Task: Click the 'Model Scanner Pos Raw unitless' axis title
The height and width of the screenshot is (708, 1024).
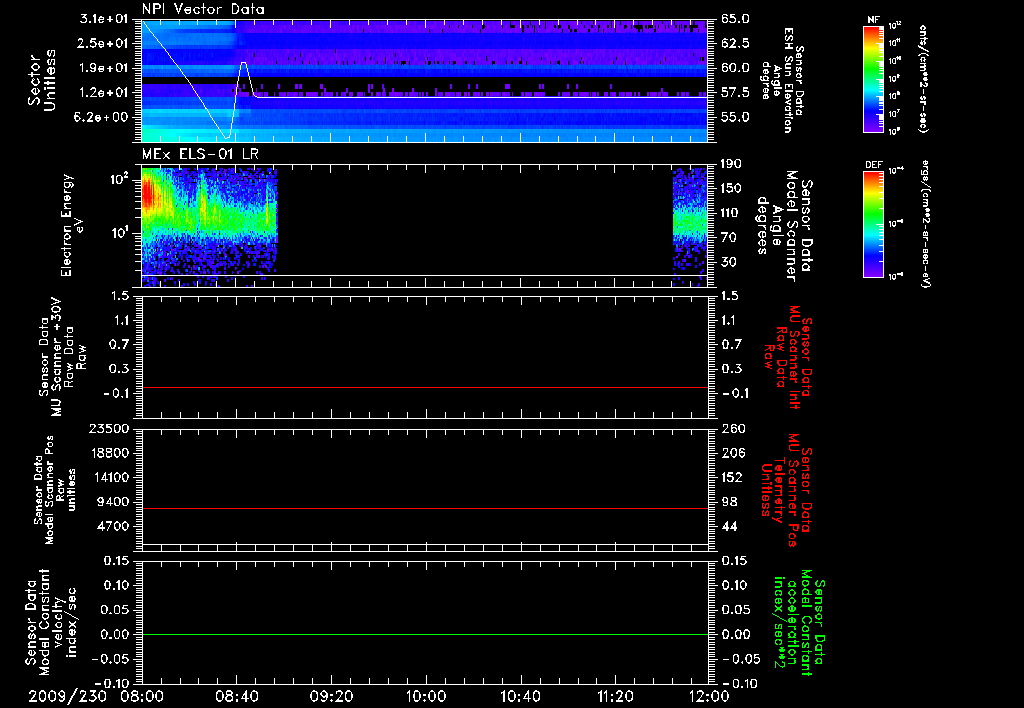Action: (x=55, y=490)
